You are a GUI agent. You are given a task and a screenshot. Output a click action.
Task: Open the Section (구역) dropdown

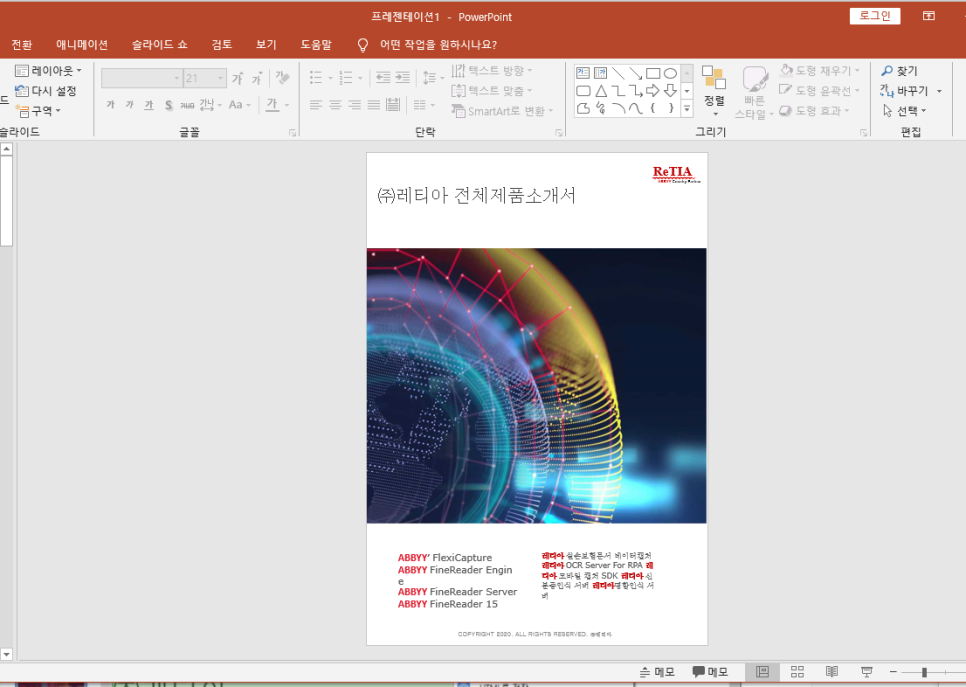click(x=38, y=111)
